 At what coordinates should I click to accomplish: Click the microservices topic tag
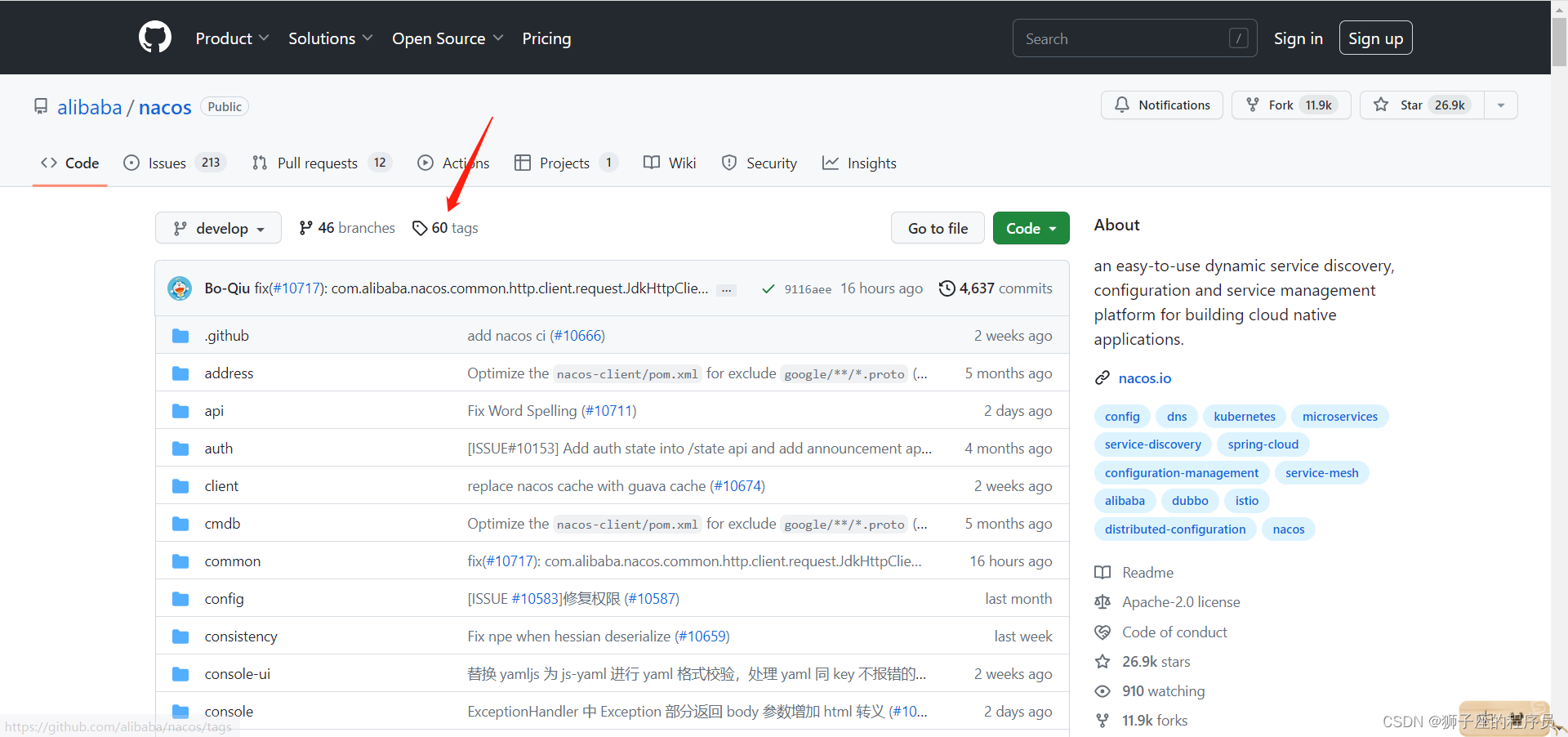click(x=1339, y=417)
